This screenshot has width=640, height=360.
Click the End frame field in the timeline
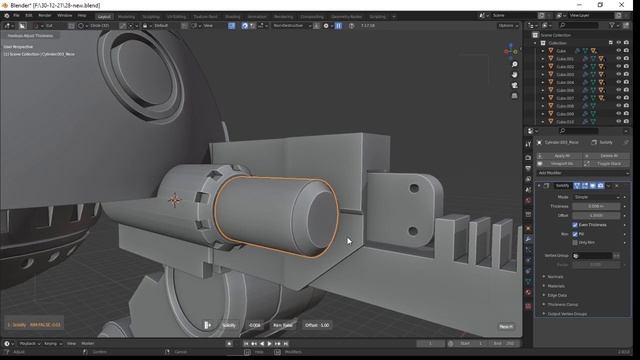coord(504,344)
